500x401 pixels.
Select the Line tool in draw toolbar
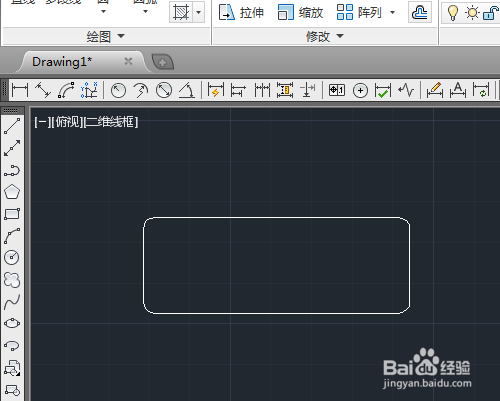(x=12, y=126)
